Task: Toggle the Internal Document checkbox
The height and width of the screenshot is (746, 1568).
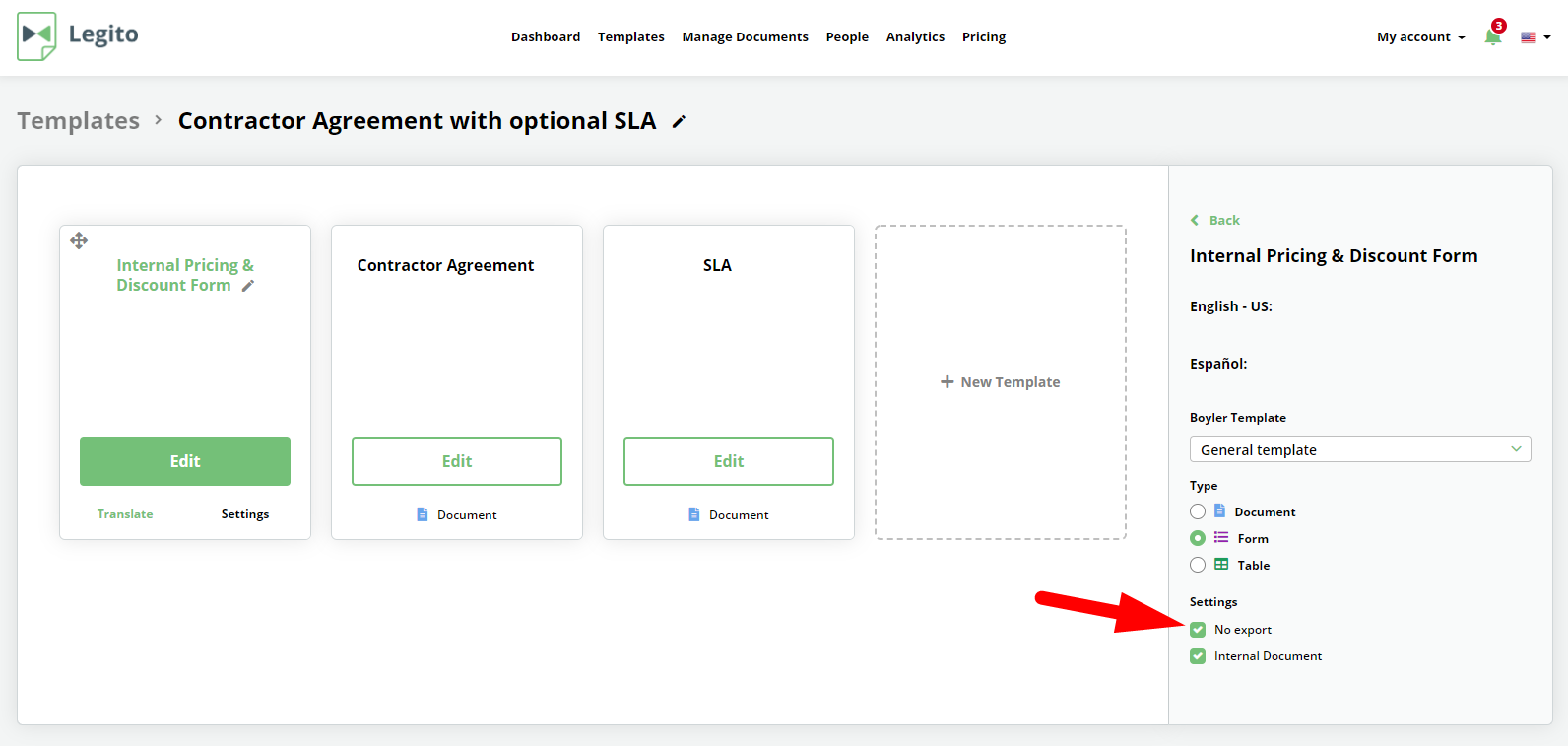Action: click(x=1198, y=656)
